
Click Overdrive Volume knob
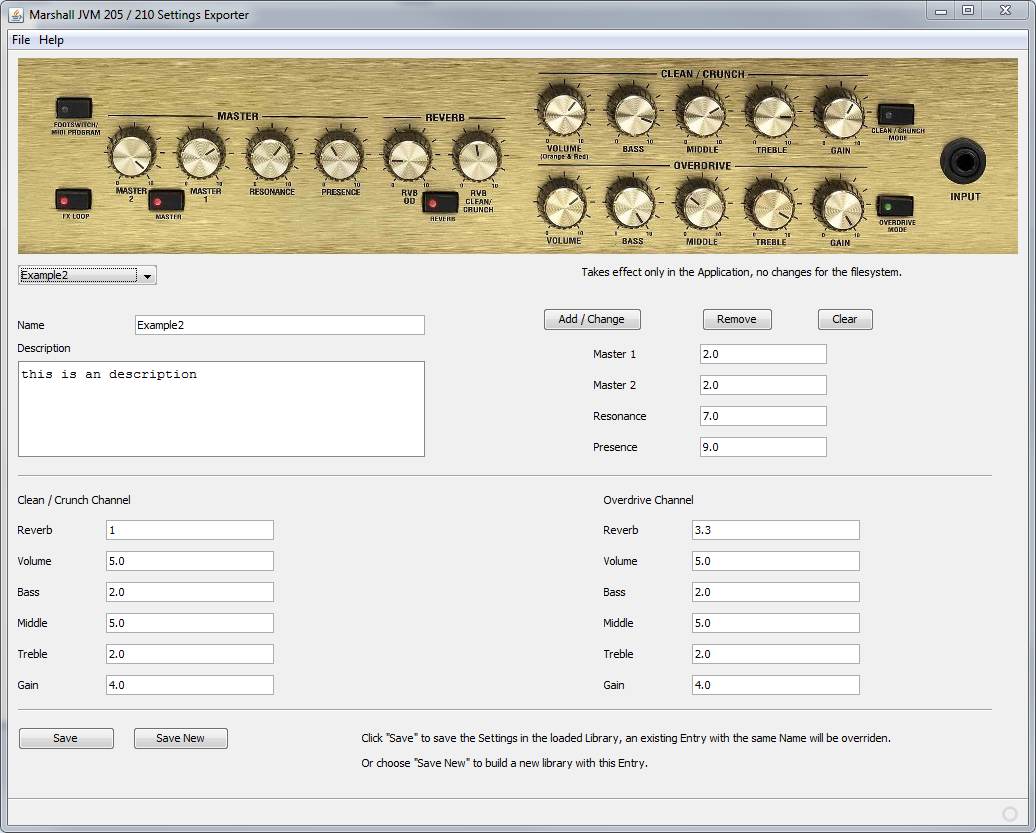(563, 205)
